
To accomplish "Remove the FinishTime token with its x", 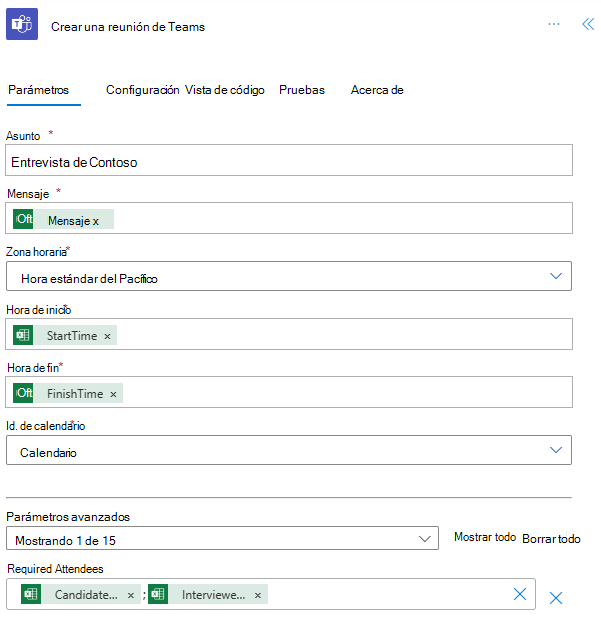I will (113, 394).
